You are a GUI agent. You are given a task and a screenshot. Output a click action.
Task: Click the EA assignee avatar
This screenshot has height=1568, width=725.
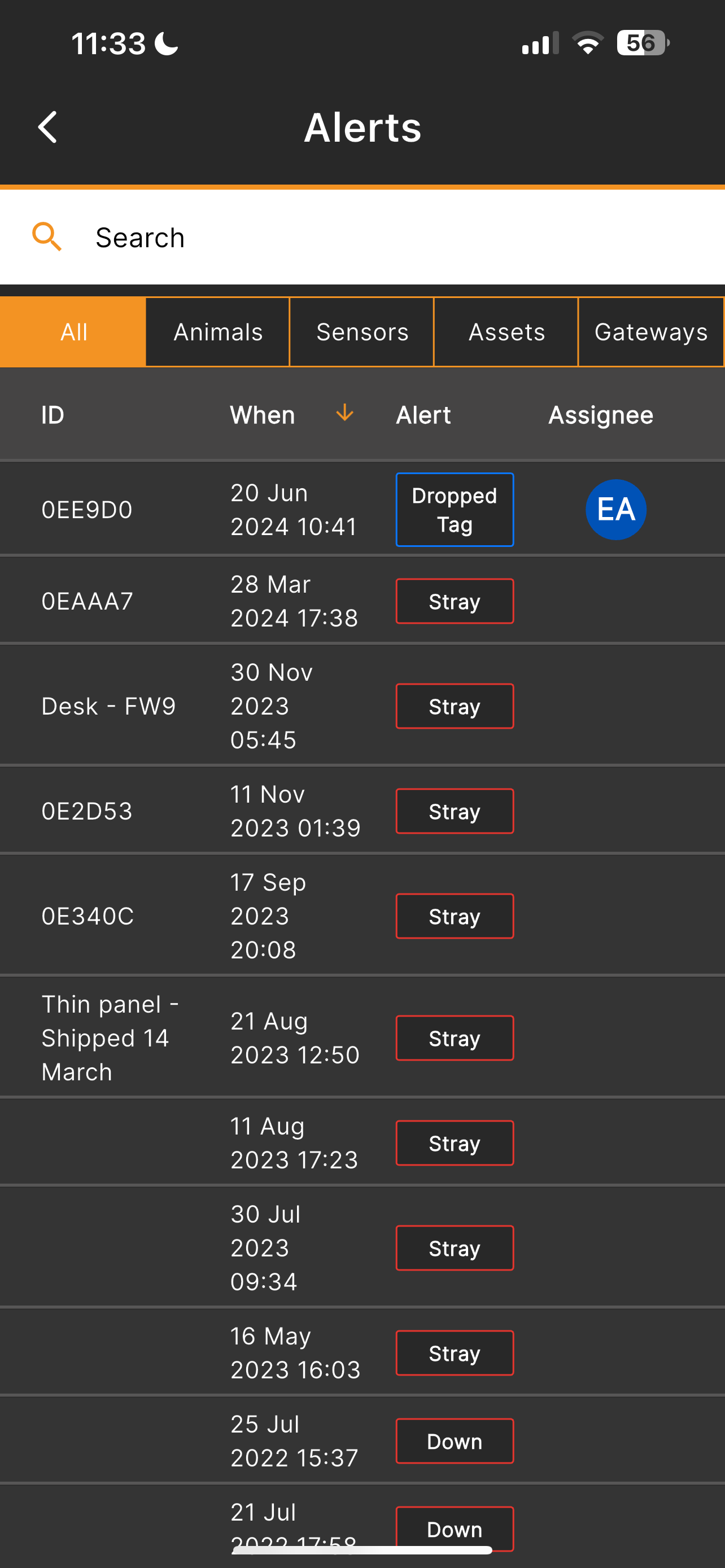click(x=615, y=510)
